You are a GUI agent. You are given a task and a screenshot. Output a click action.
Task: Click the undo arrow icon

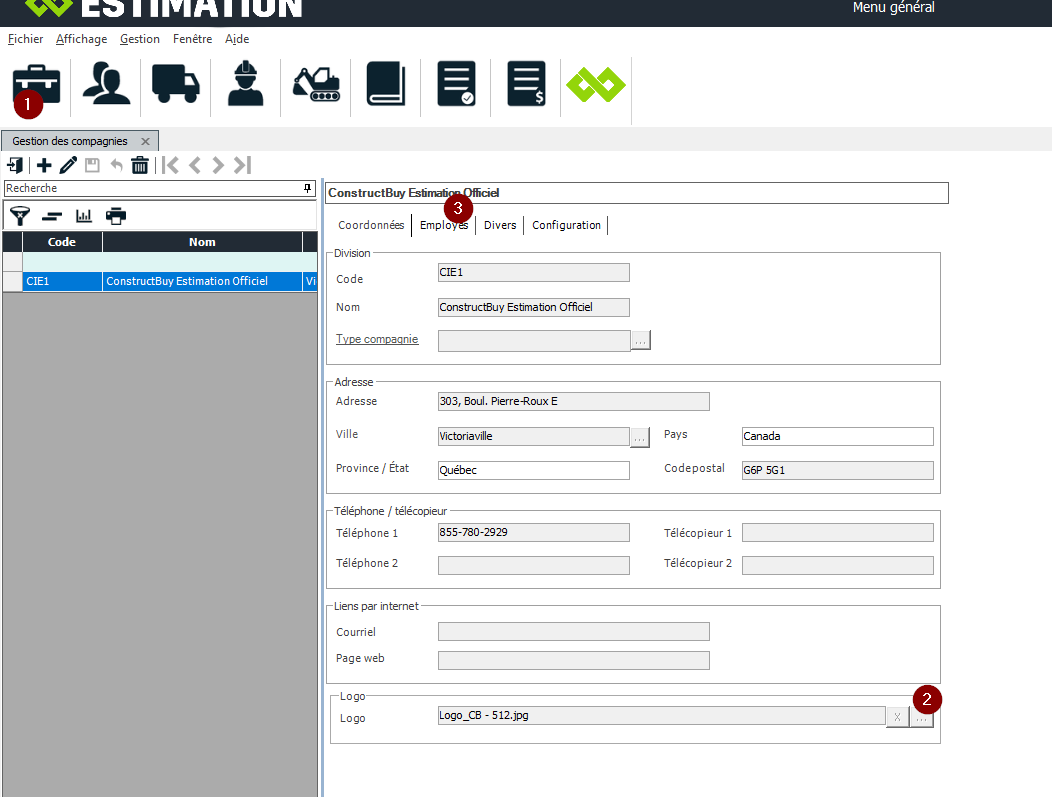pos(116,165)
